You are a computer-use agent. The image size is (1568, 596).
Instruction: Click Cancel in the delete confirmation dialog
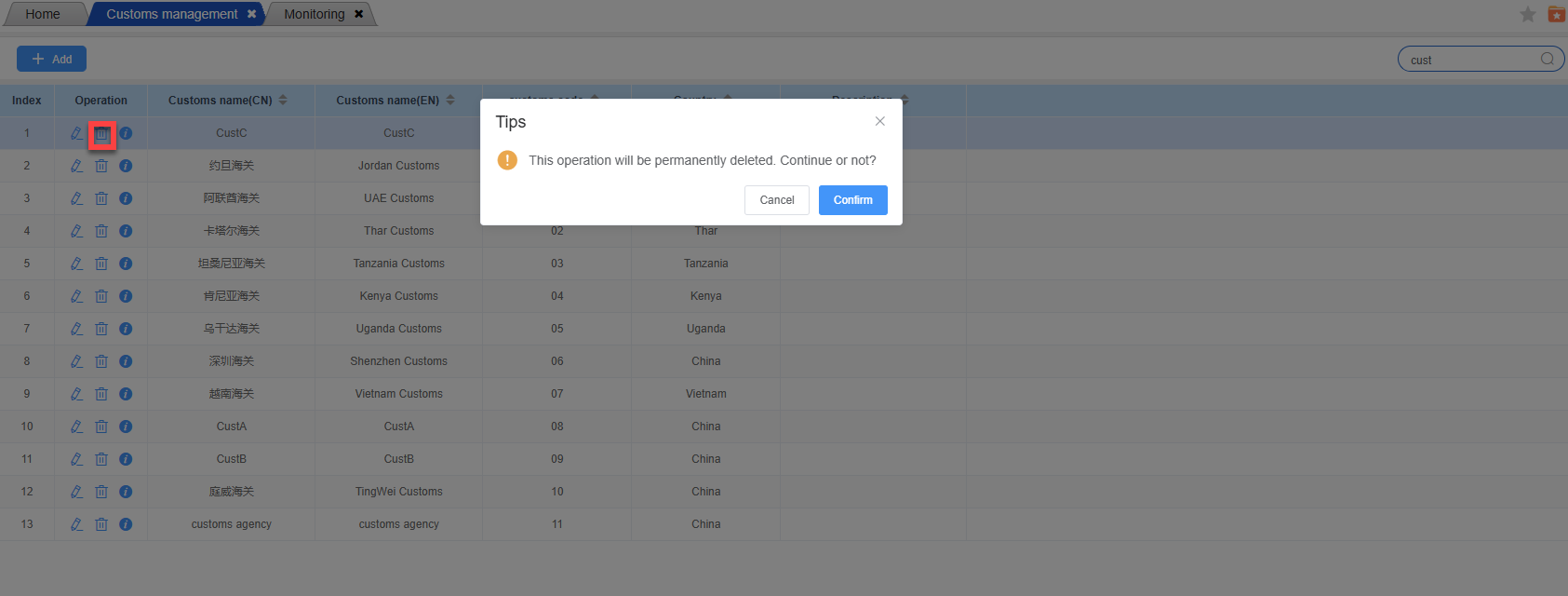[777, 200]
